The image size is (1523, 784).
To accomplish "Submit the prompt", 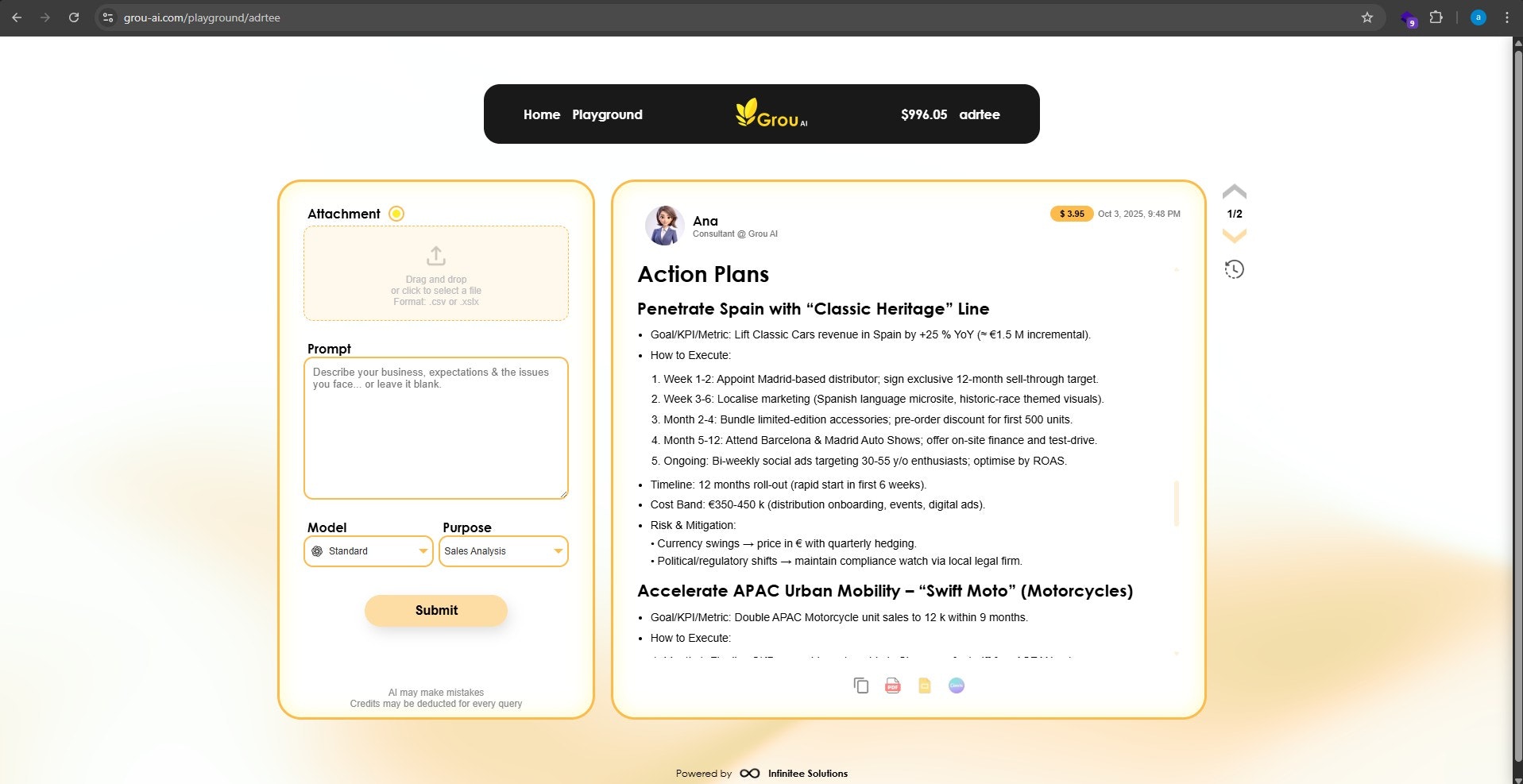I will pos(436,610).
